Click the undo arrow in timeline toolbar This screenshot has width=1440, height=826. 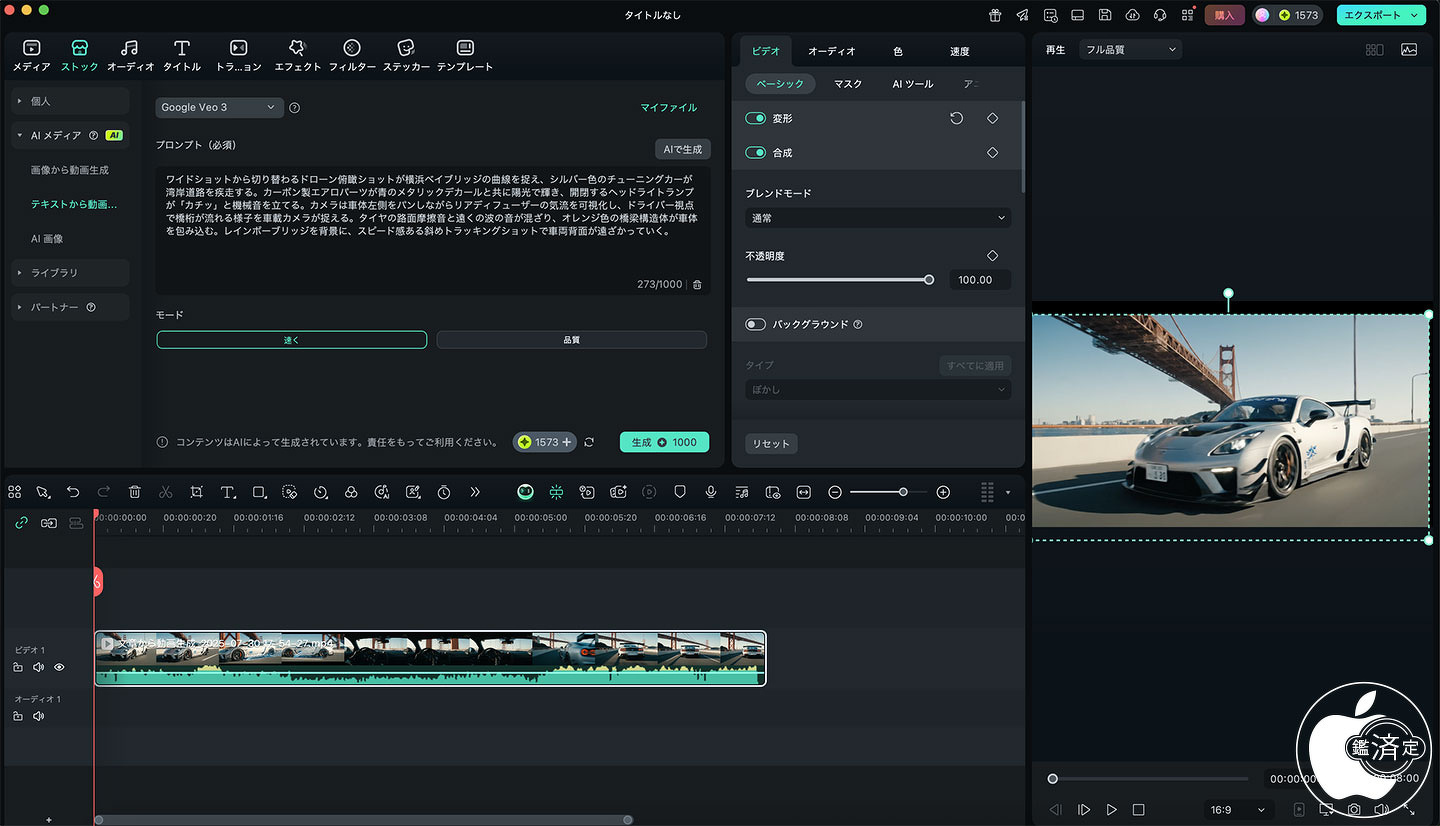[73, 492]
